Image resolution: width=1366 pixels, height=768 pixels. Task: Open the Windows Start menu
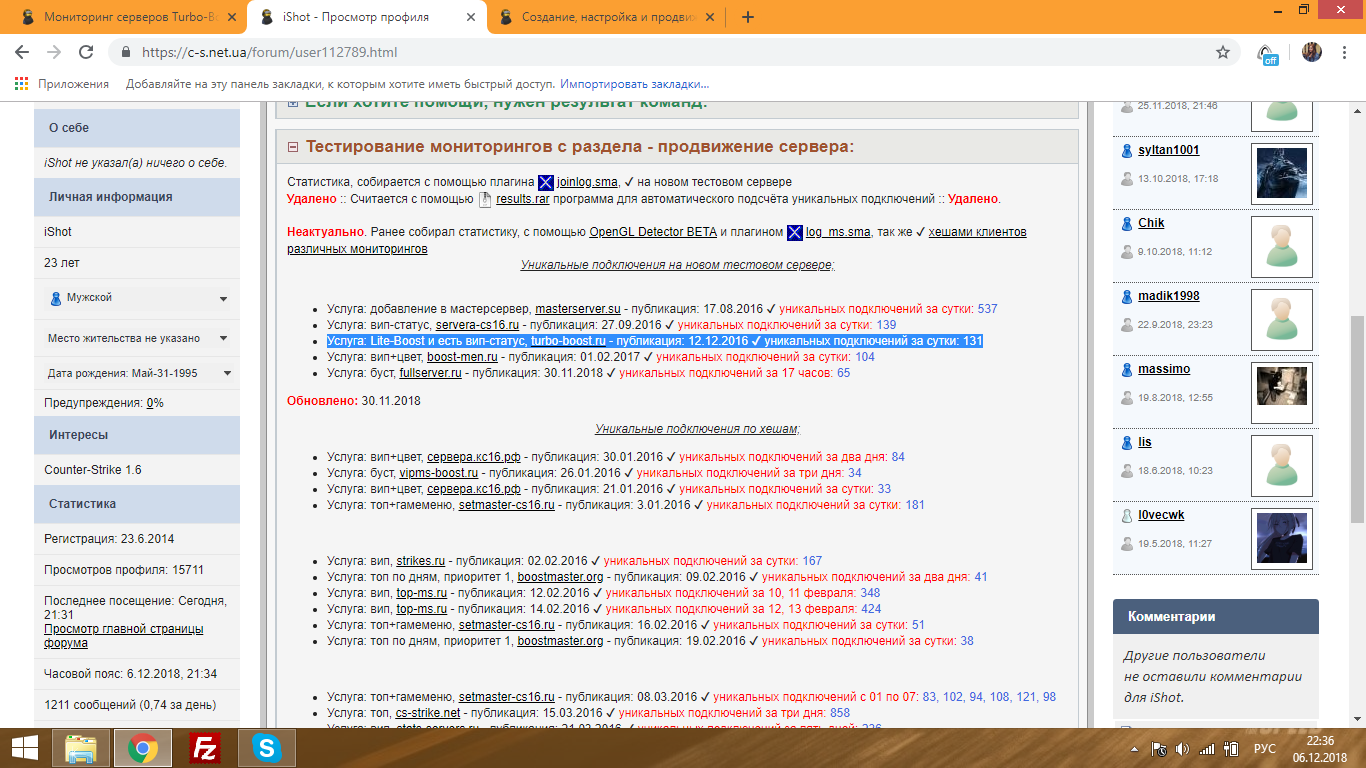point(24,747)
